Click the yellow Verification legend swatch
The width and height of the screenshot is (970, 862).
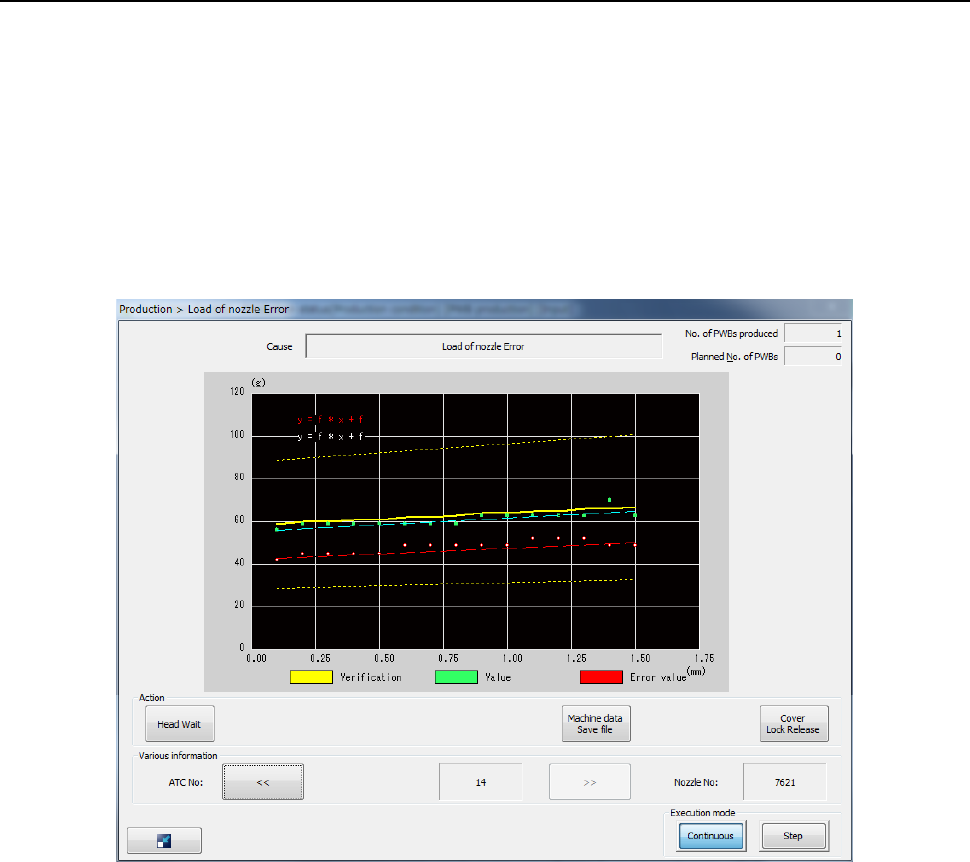pyautogui.click(x=311, y=677)
